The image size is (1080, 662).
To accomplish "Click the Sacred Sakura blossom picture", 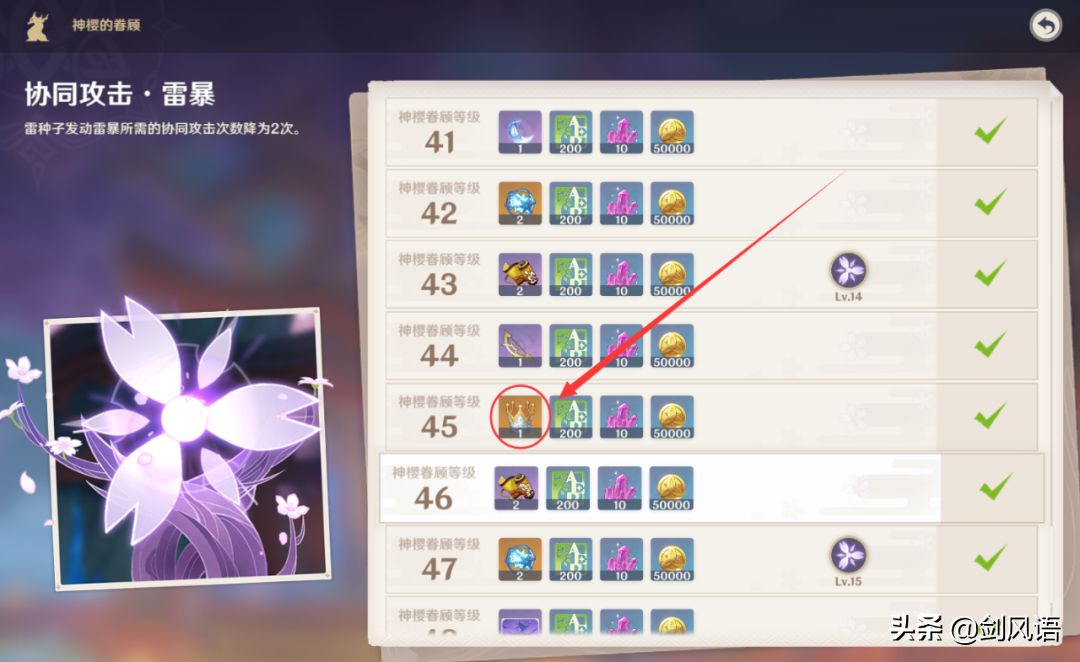I will coord(187,446).
